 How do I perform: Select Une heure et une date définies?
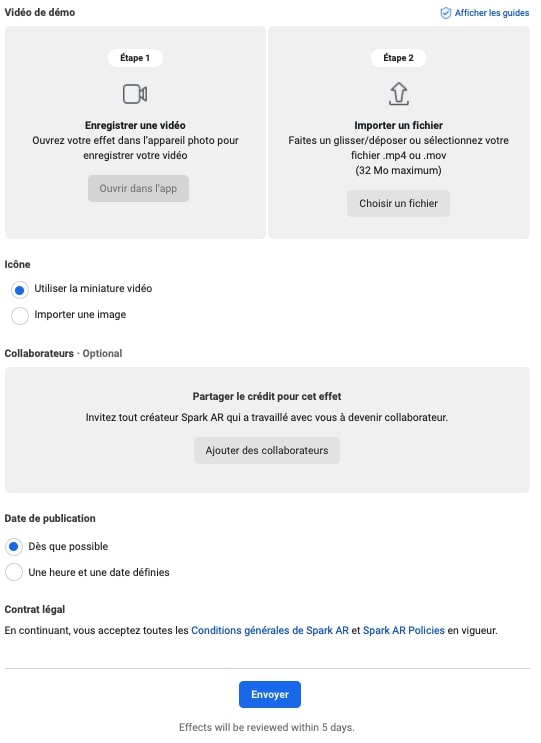[x=14, y=572]
